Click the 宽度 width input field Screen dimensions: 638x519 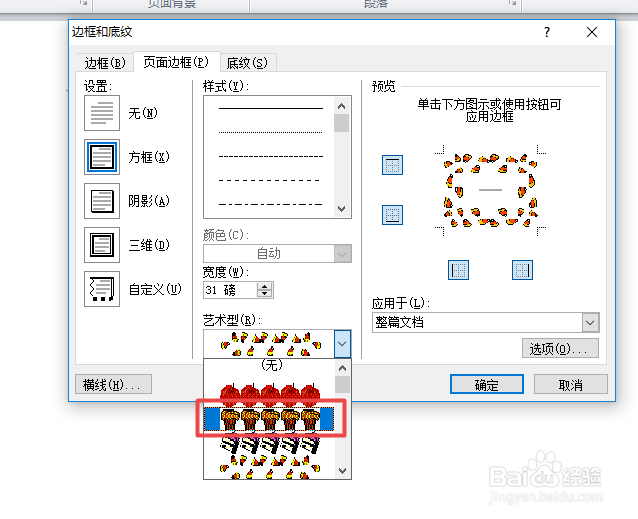tap(230, 290)
